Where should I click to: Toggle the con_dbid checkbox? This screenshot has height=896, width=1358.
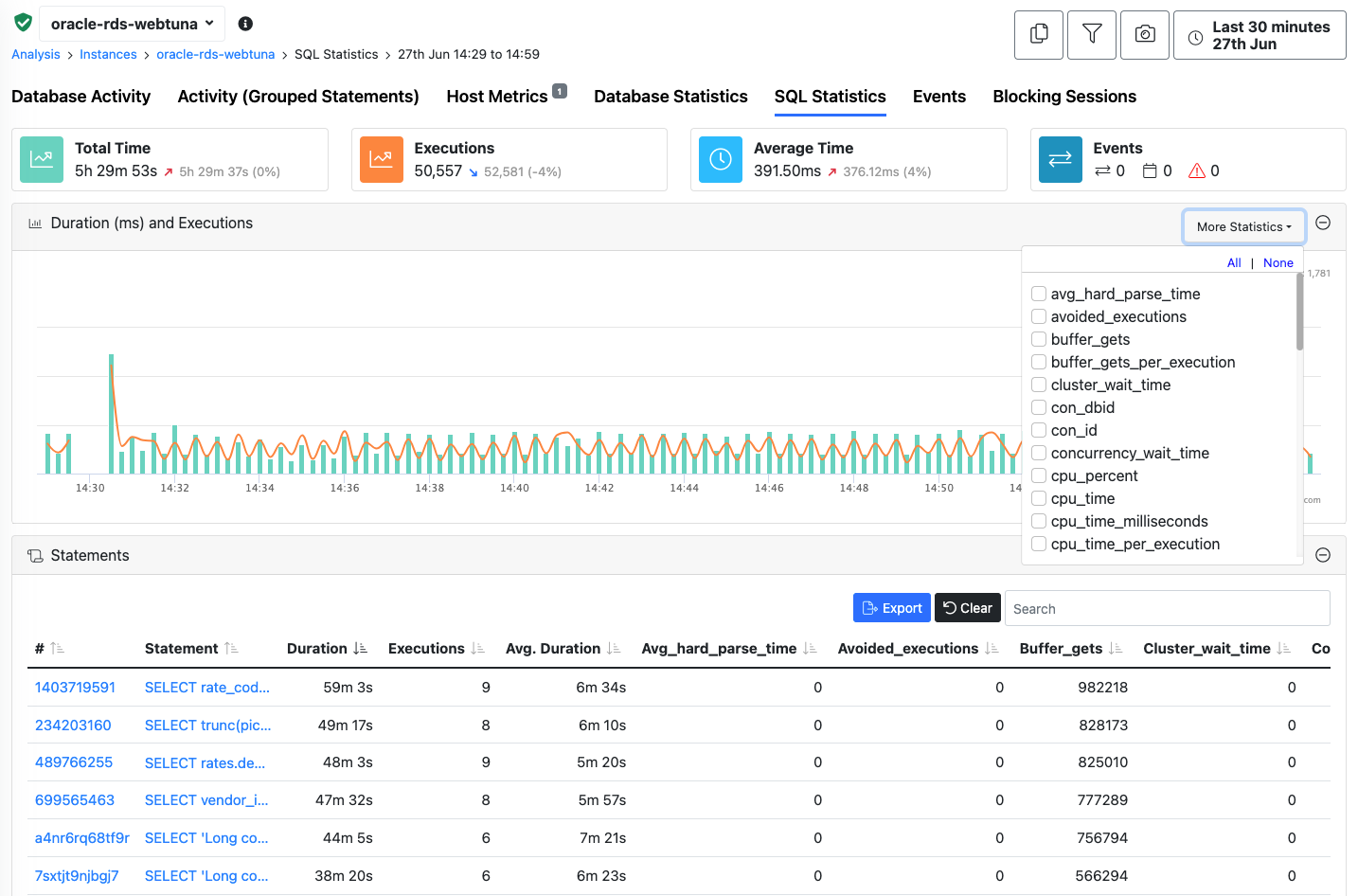1039,407
